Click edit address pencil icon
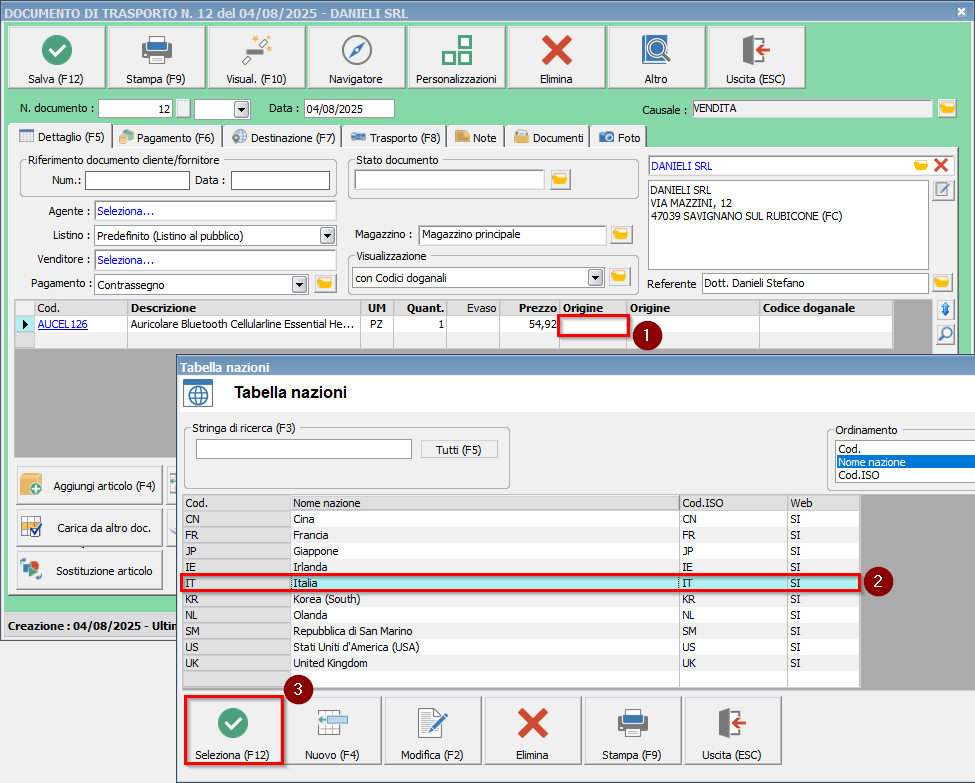The image size is (975, 783). [x=943, y=190]
